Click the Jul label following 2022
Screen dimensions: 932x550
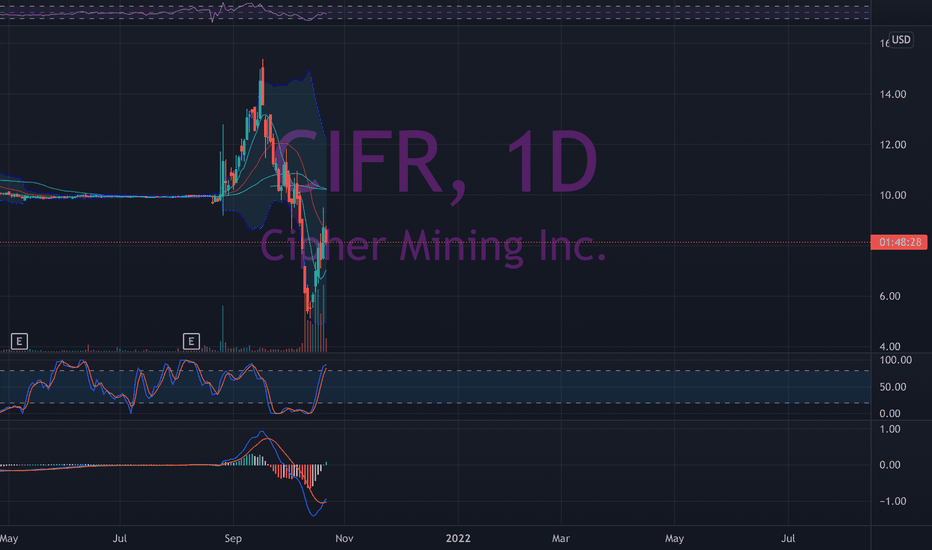click(788, 538)
